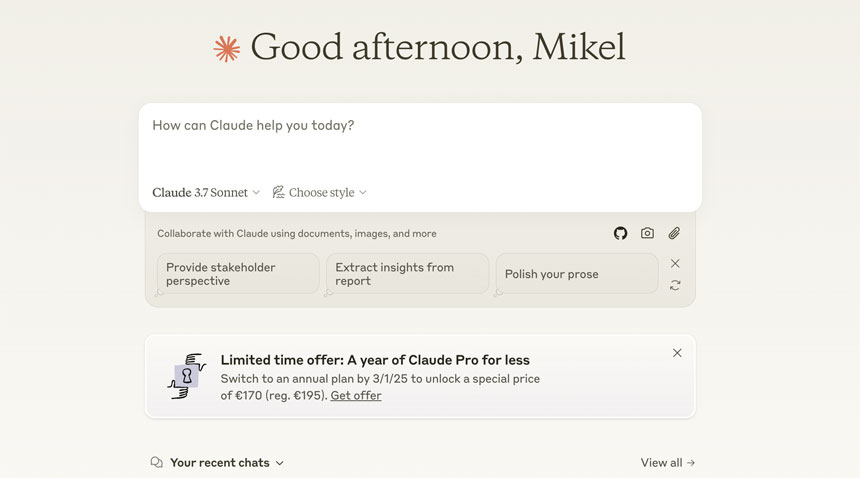Screen dimensions: 860x478
Task: Click the paperclip attach file icon
Action: [x=674, y=233]
